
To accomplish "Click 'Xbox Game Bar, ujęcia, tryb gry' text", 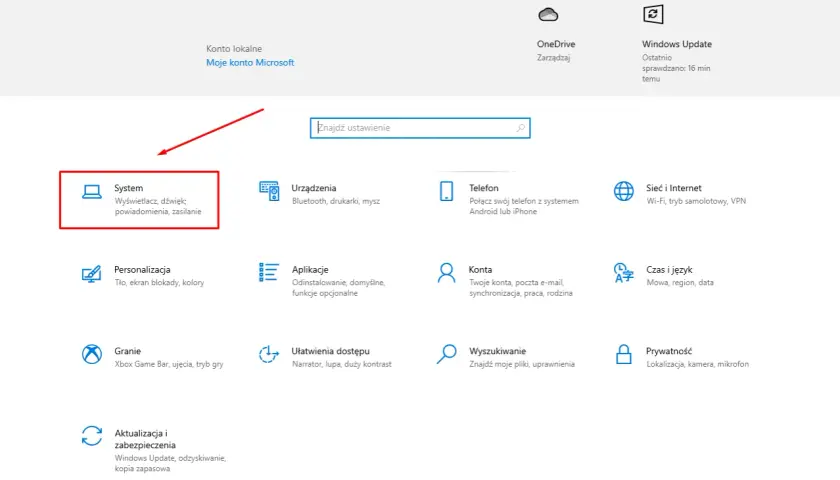I will click(x=169, y=364).
